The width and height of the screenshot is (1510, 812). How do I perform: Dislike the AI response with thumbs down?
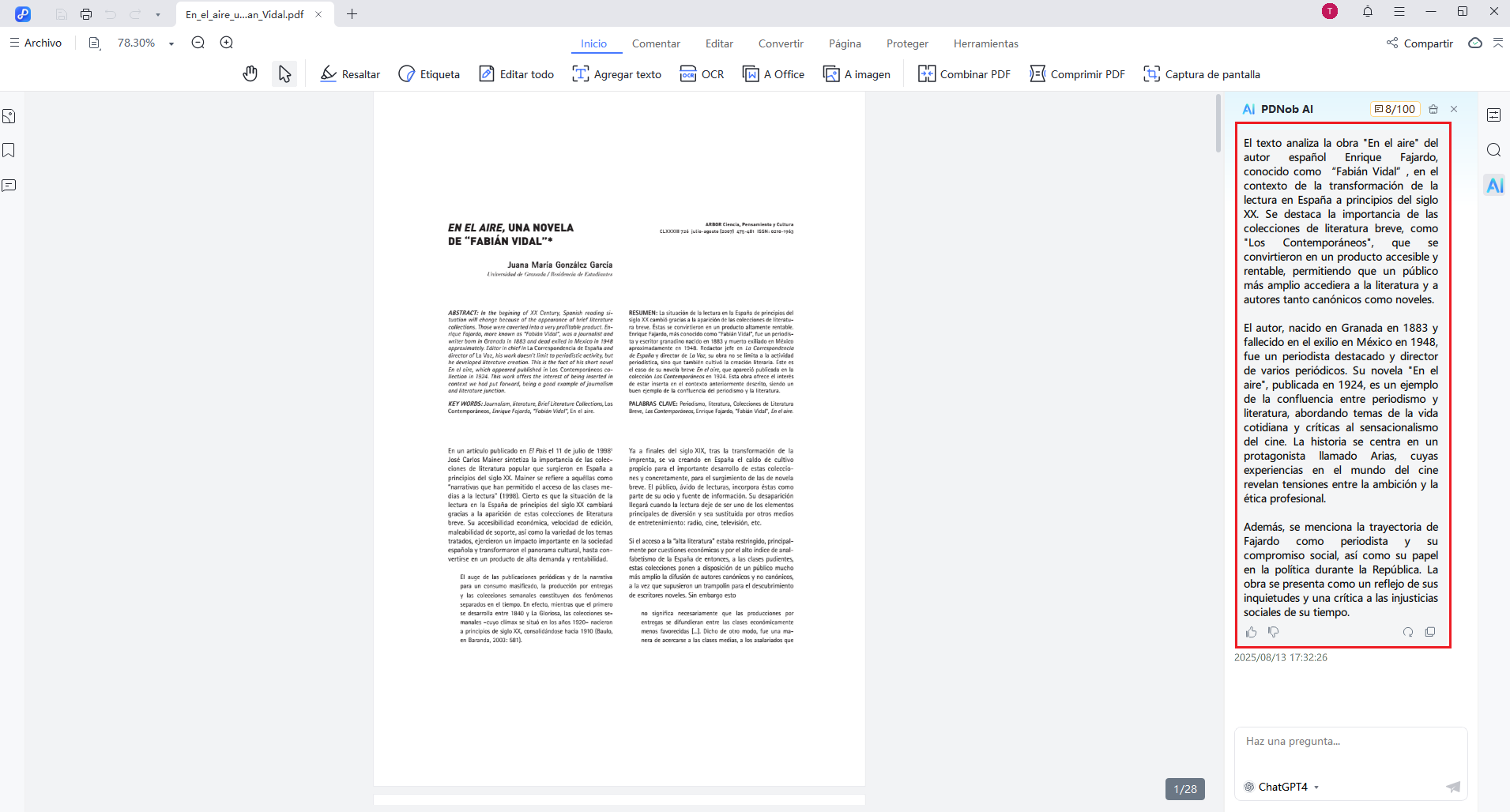coord(1273,632)
